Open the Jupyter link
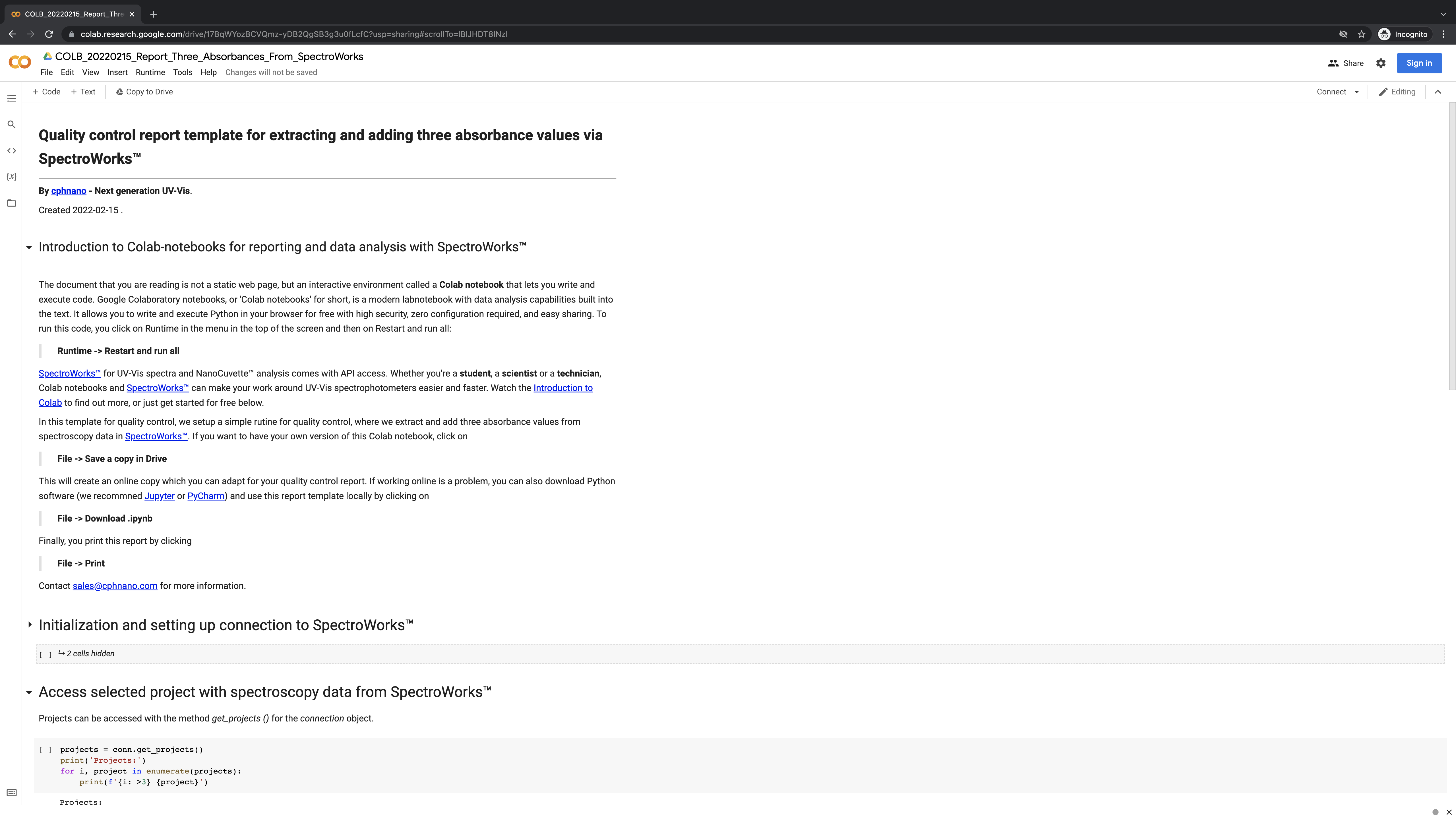The height and width of the screenshot is (819, 1456). [159, 496]
